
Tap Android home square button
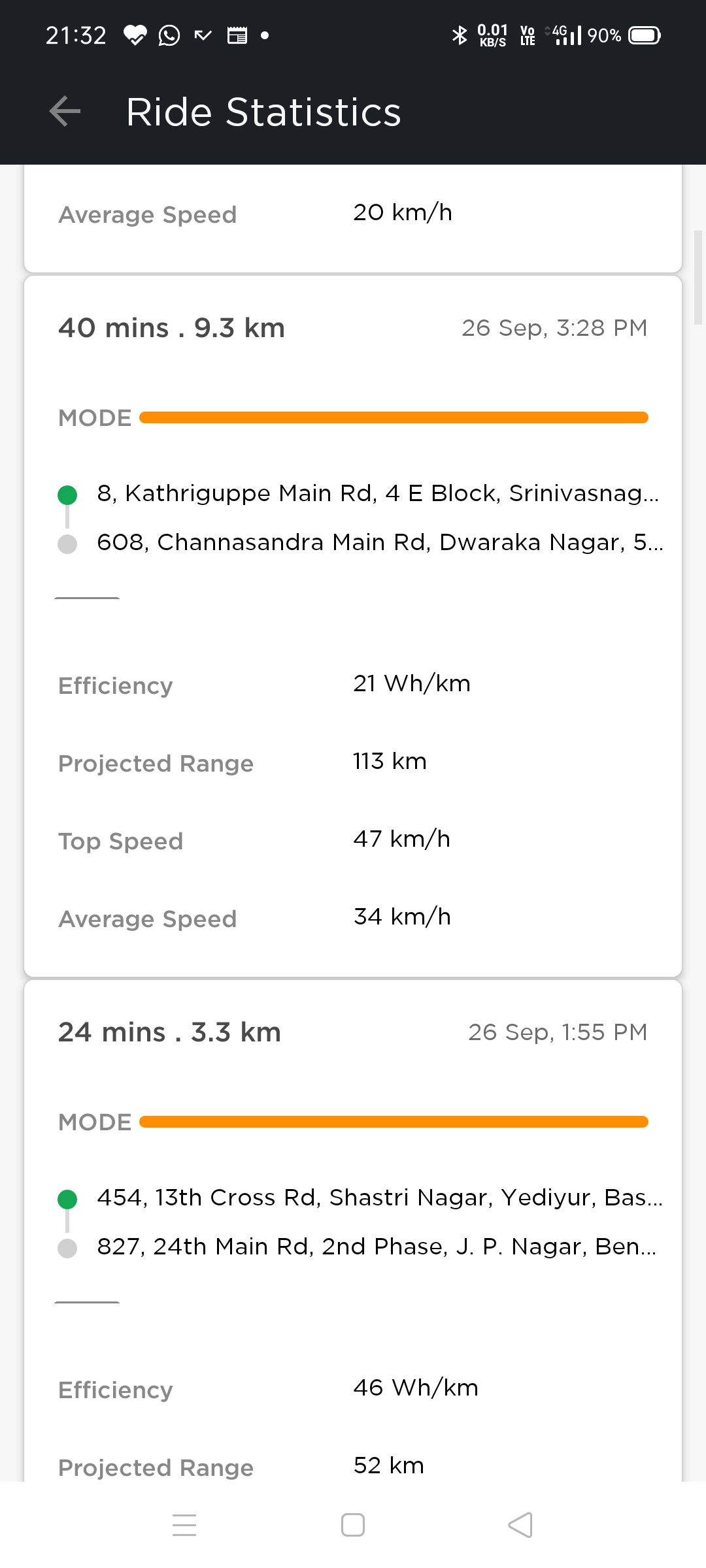pos(353,1525)
